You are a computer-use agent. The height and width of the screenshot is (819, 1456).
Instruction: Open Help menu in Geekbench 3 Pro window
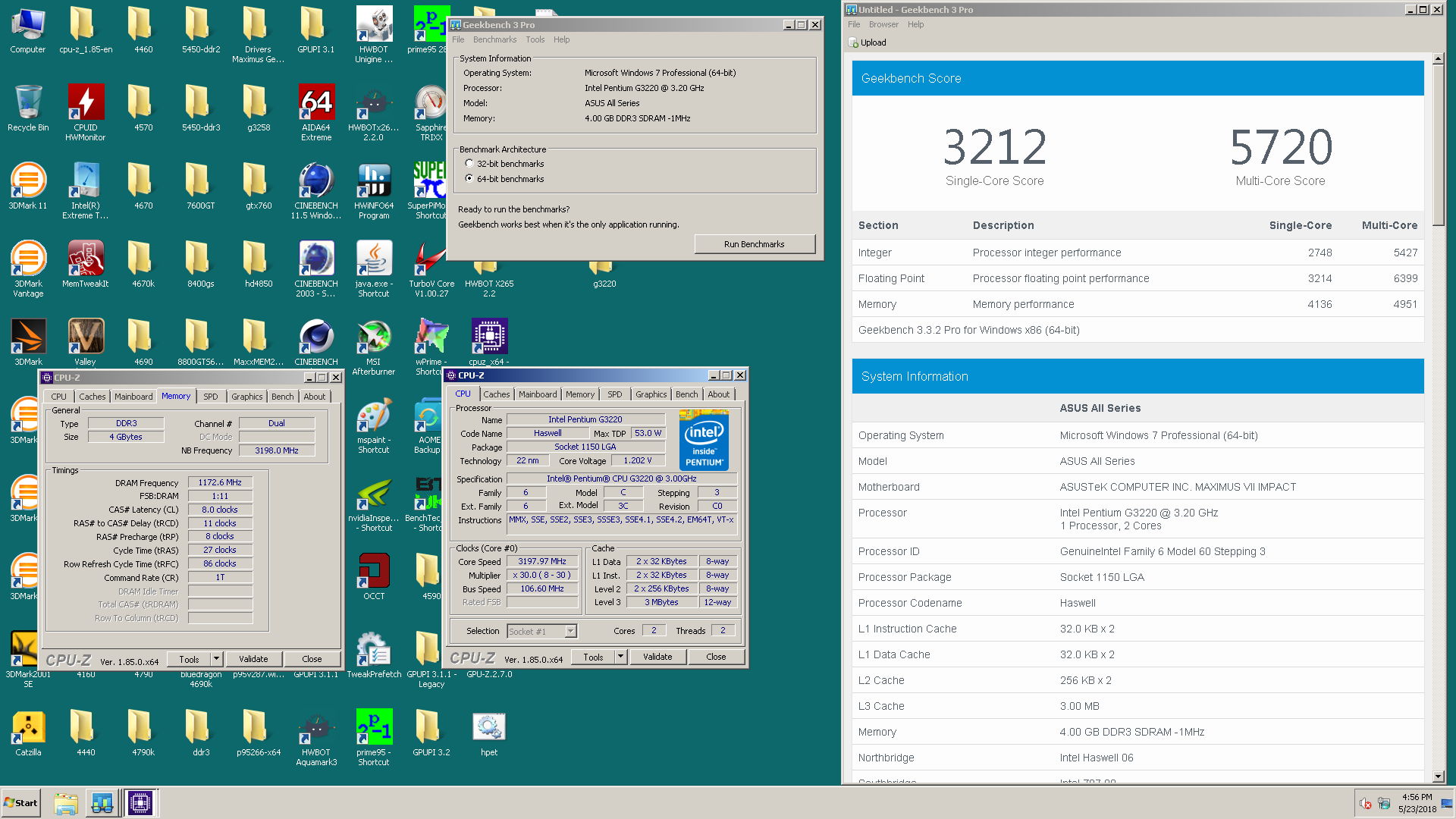[x=561, y=39]
